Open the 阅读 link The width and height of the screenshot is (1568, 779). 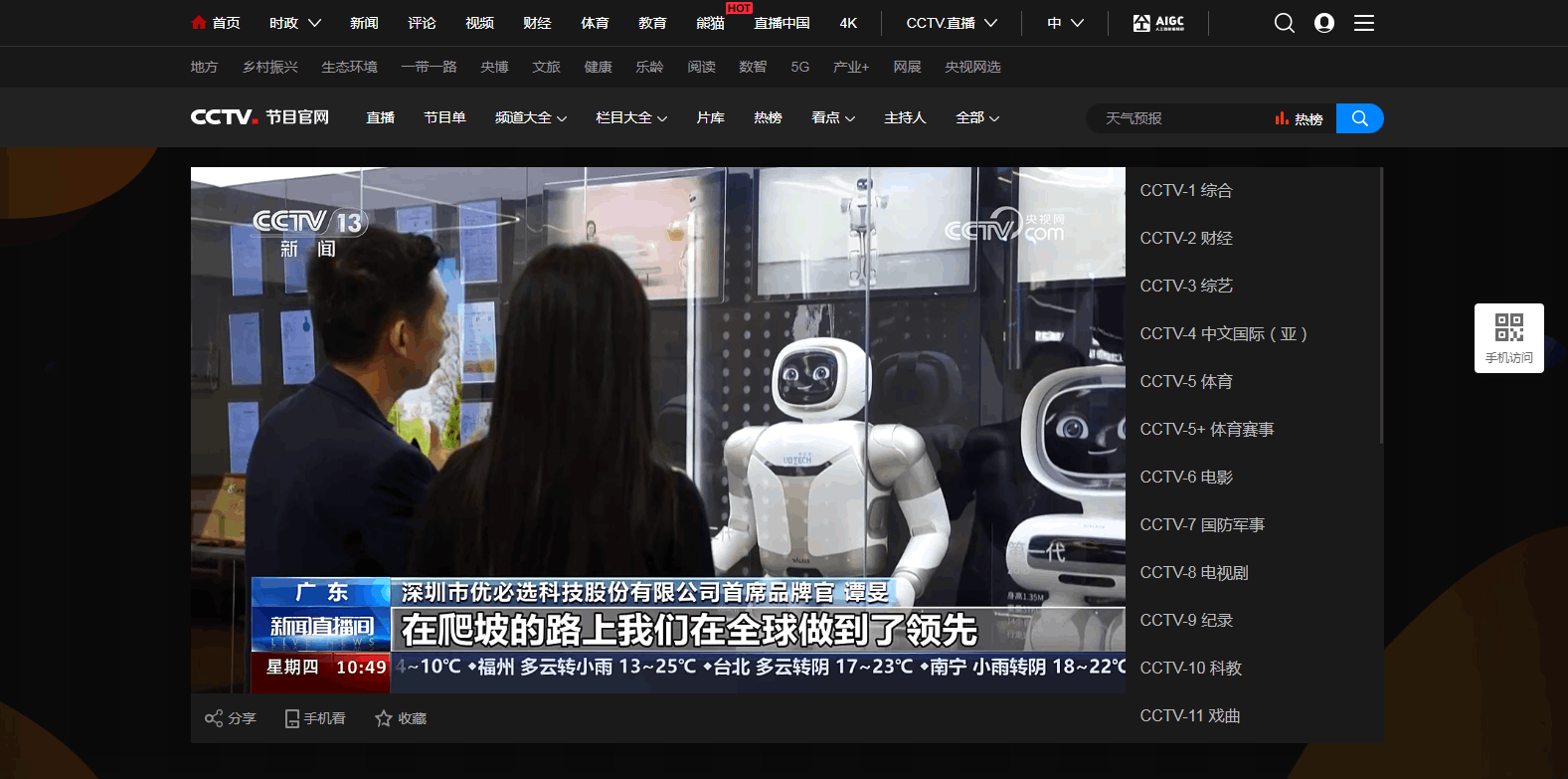(701, 67)
